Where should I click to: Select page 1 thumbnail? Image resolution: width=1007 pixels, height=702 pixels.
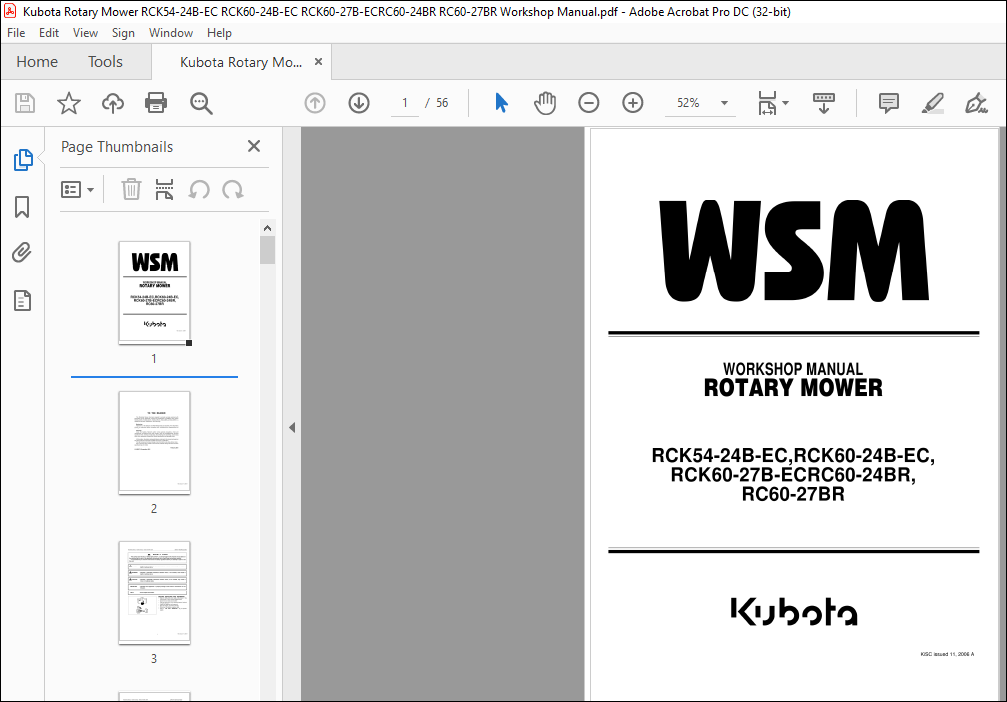(155, 293)
